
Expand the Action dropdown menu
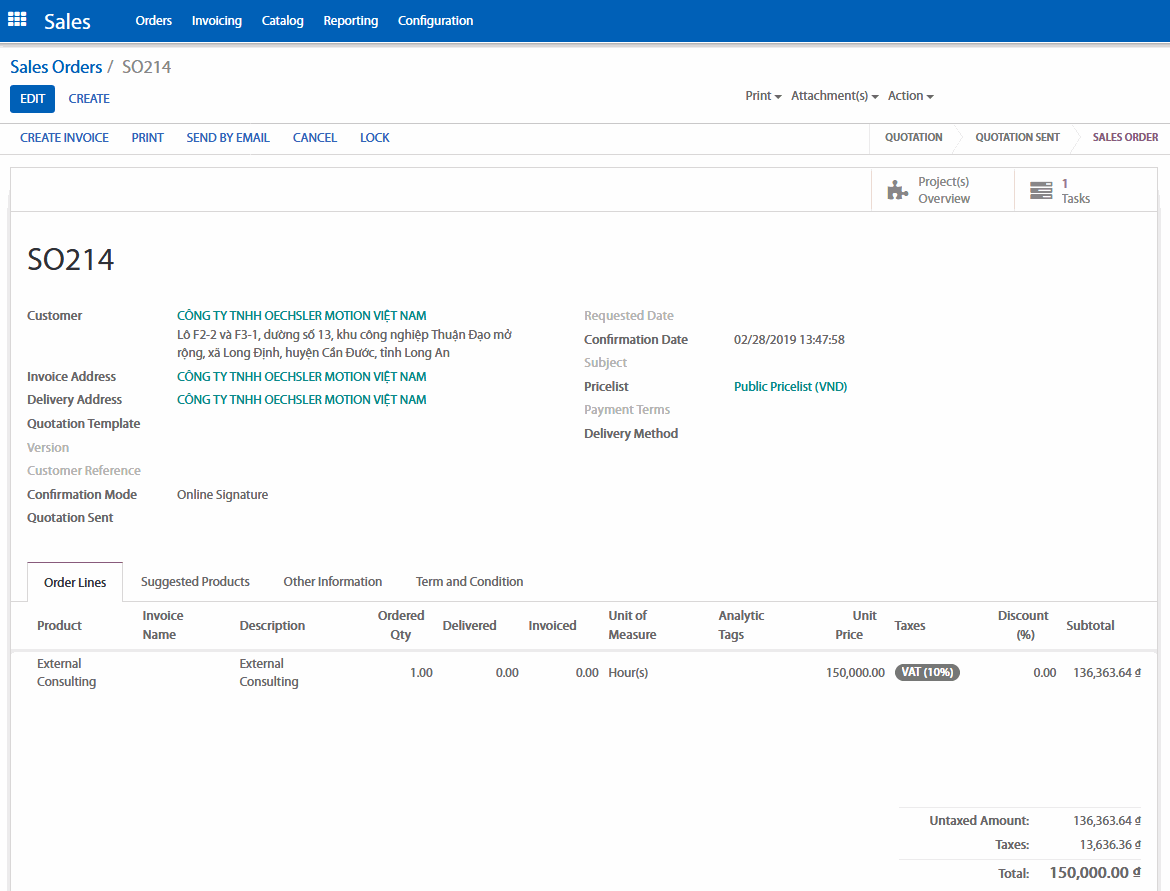(x=910, y=96)
